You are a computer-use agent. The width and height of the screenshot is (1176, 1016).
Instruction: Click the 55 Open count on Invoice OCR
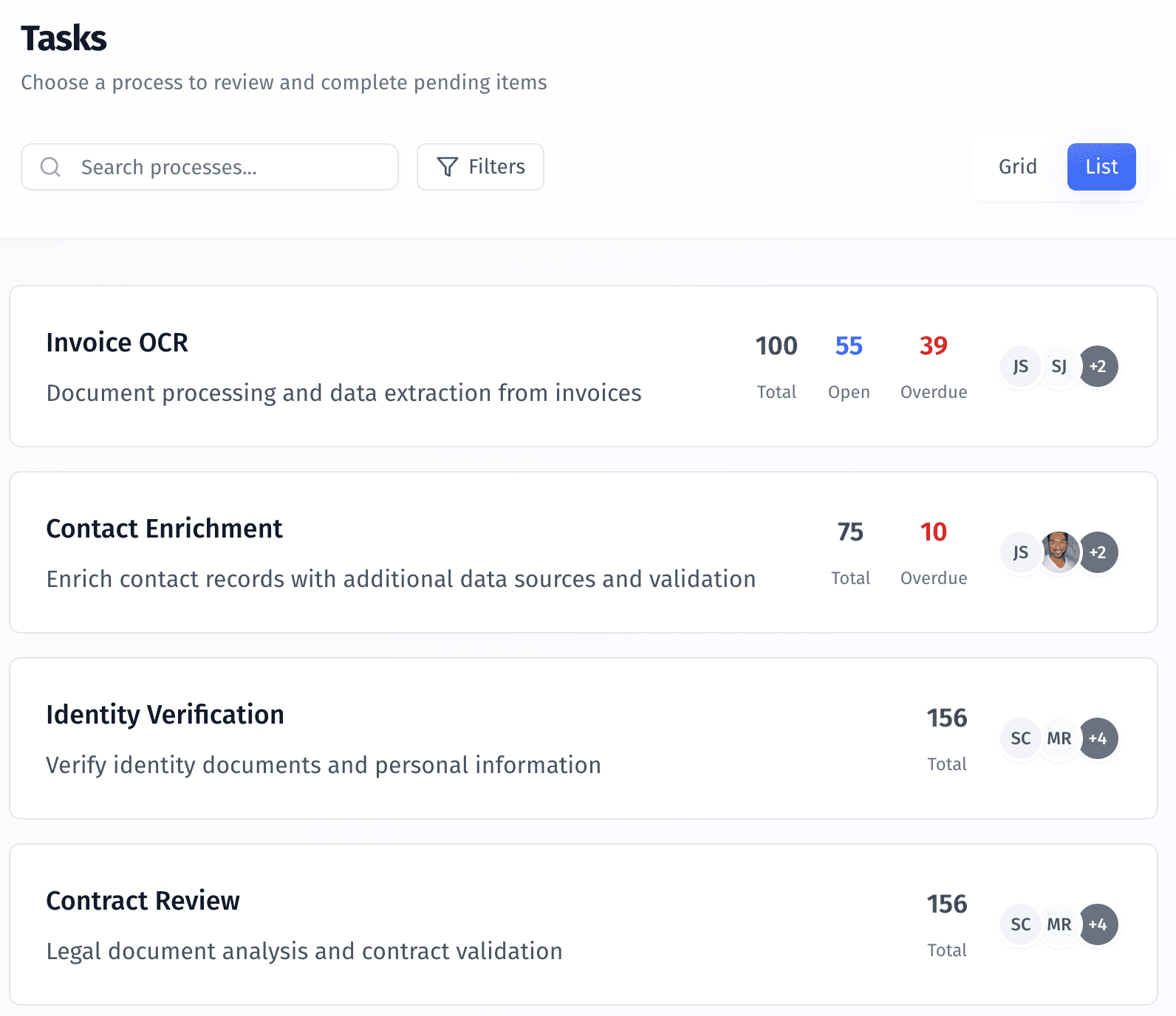tap(849, 346)
